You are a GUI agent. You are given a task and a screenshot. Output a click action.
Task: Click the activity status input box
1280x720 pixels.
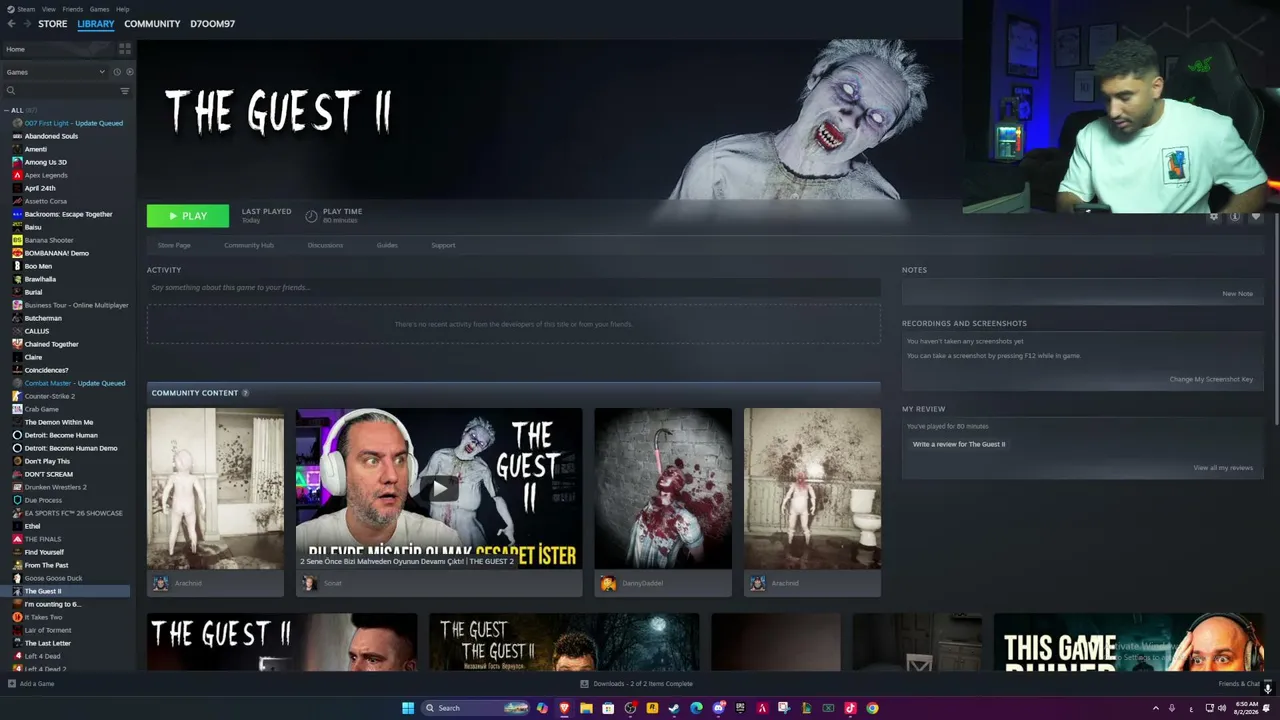514,288
